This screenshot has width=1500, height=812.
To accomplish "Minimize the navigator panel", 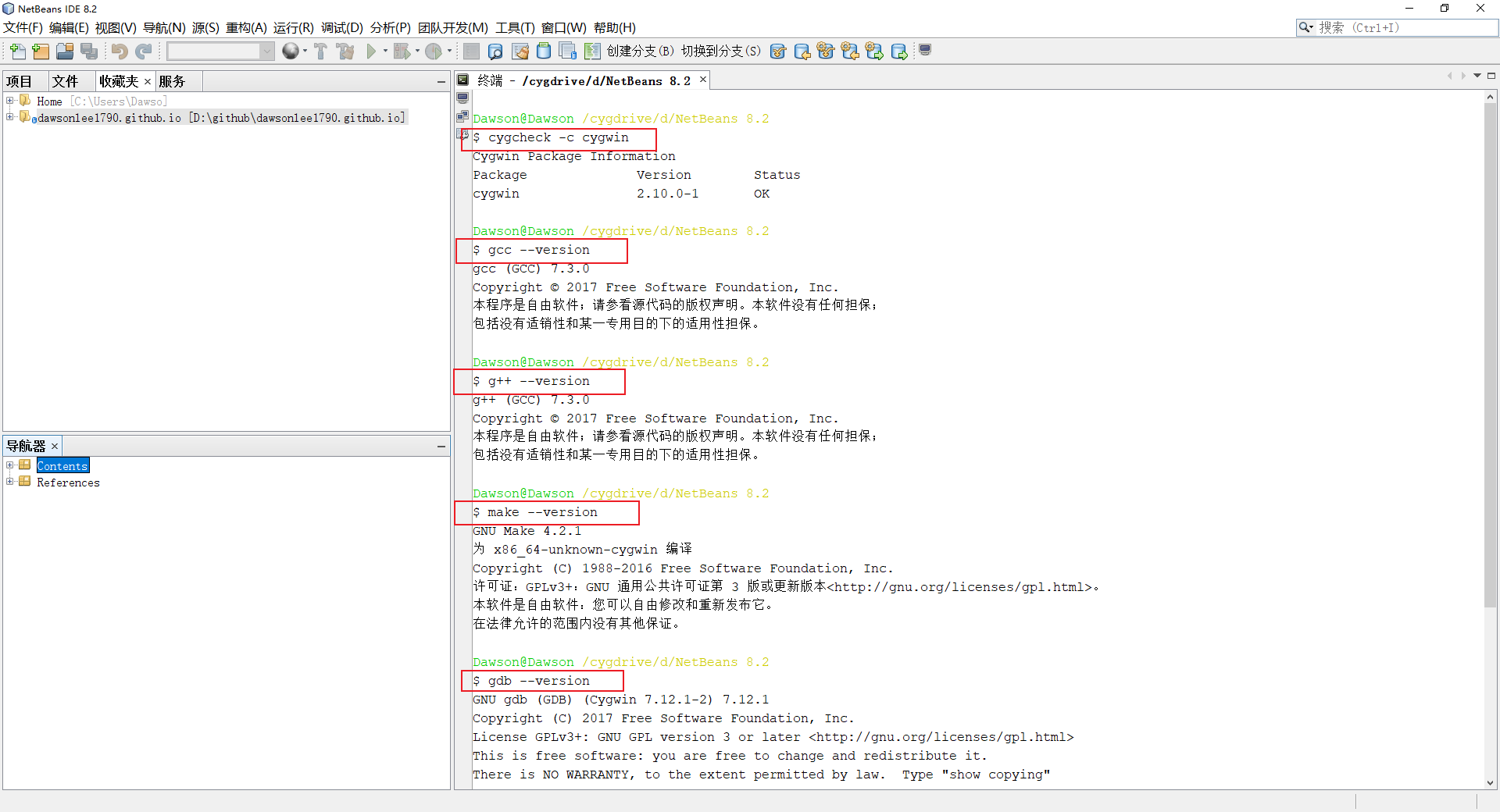I will 441,446.
